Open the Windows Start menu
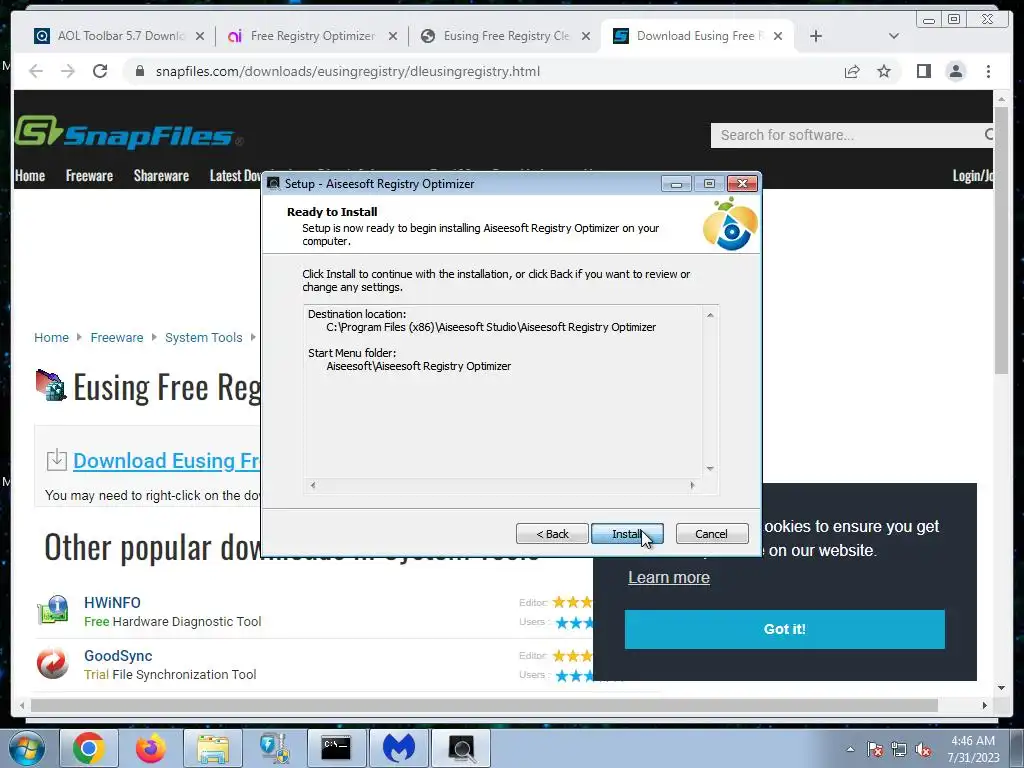This screenshot has width=1024, height=768. pos(26,748)
